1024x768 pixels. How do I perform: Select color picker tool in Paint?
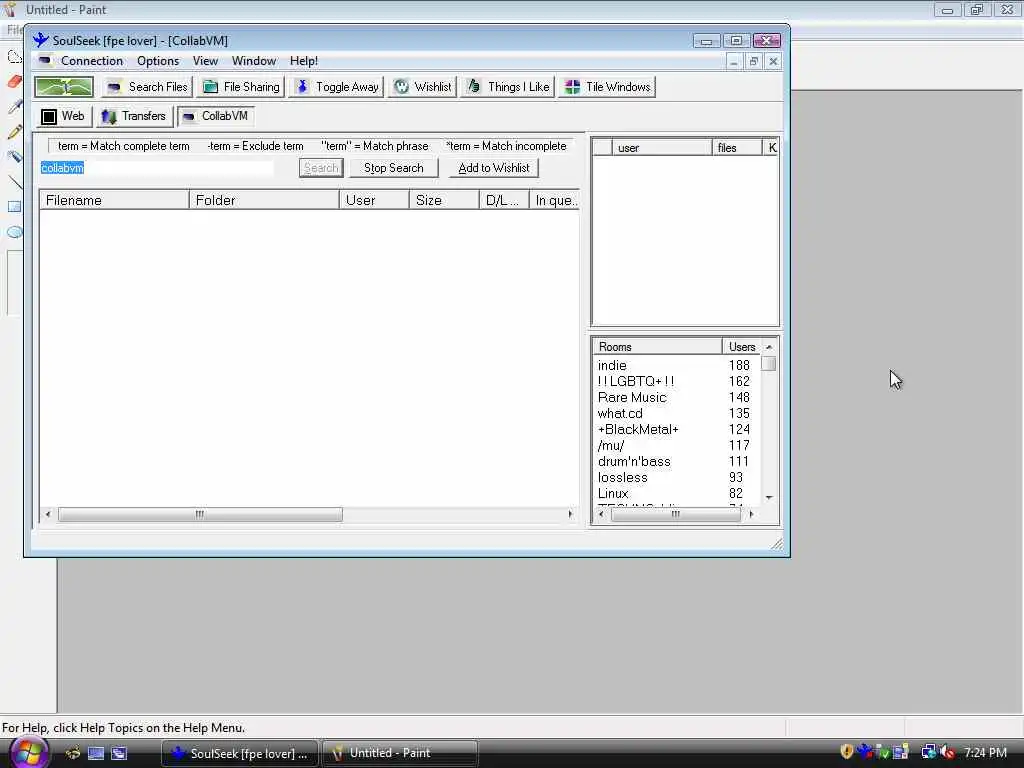pos(14,106)
